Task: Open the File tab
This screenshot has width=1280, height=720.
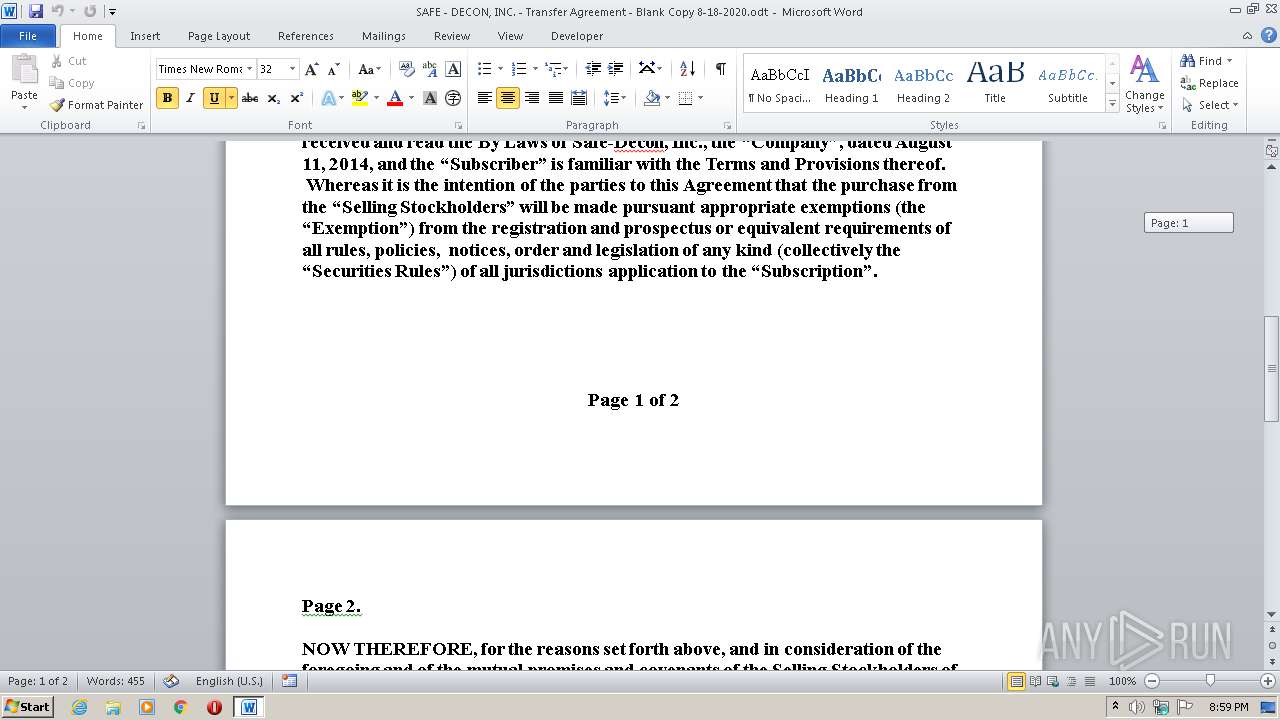Action: 28,36
